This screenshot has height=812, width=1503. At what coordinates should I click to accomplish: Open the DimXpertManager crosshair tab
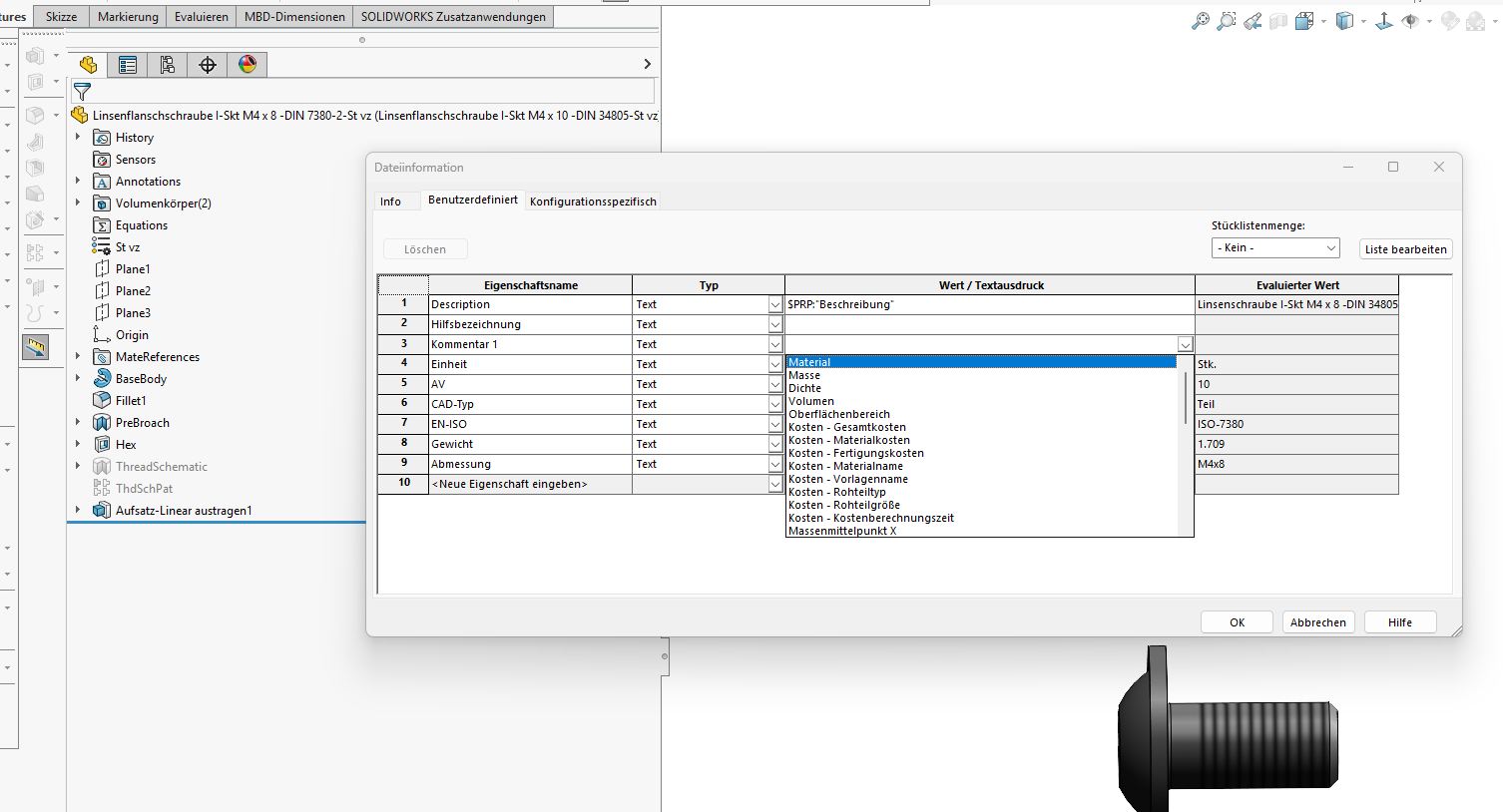coord(208,65)
